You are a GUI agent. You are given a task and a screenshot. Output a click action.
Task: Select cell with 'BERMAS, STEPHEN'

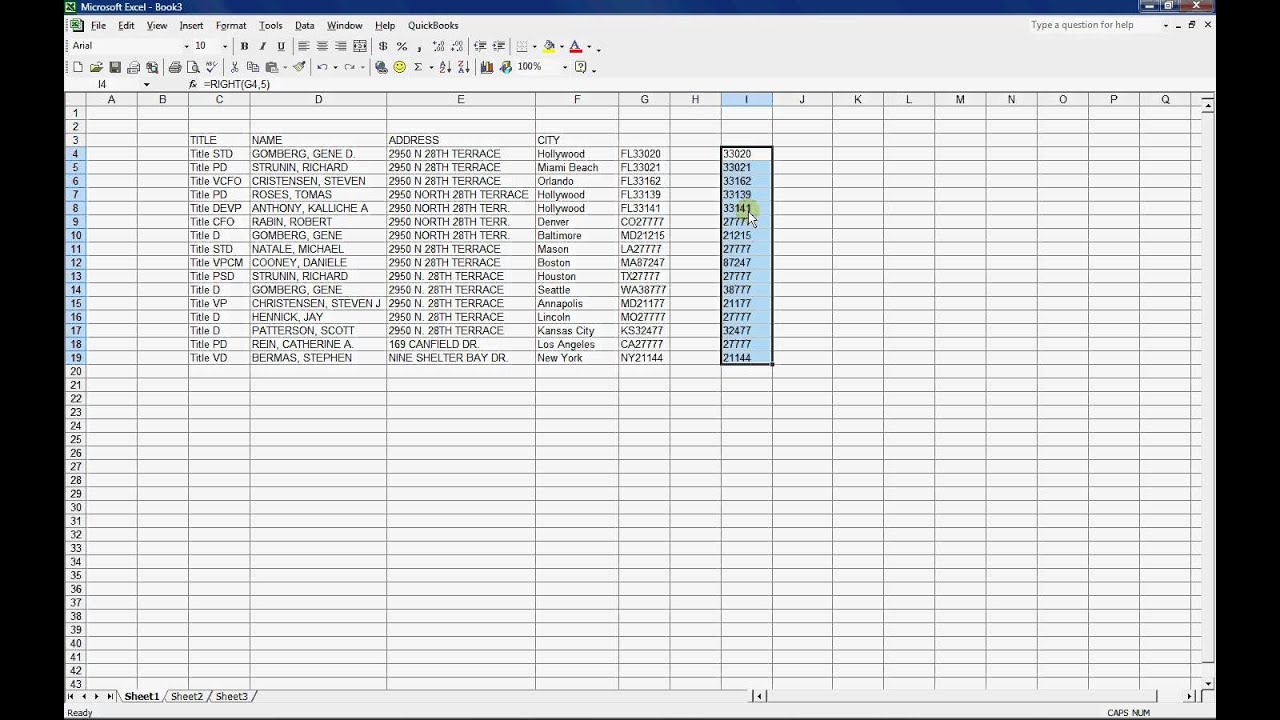(x=318, y=358)
